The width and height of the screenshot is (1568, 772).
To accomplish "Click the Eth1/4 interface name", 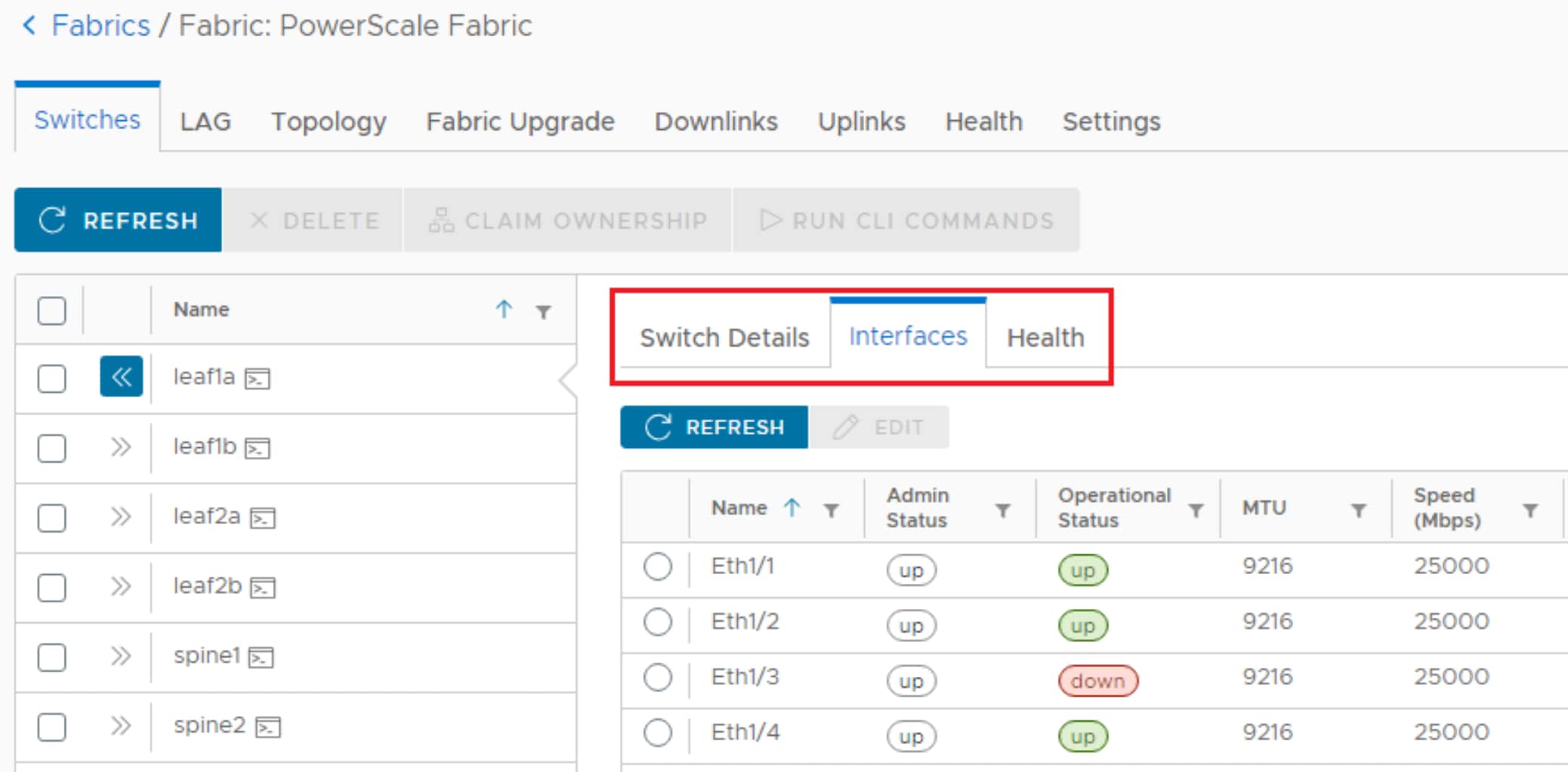I will tap(745, 732).
